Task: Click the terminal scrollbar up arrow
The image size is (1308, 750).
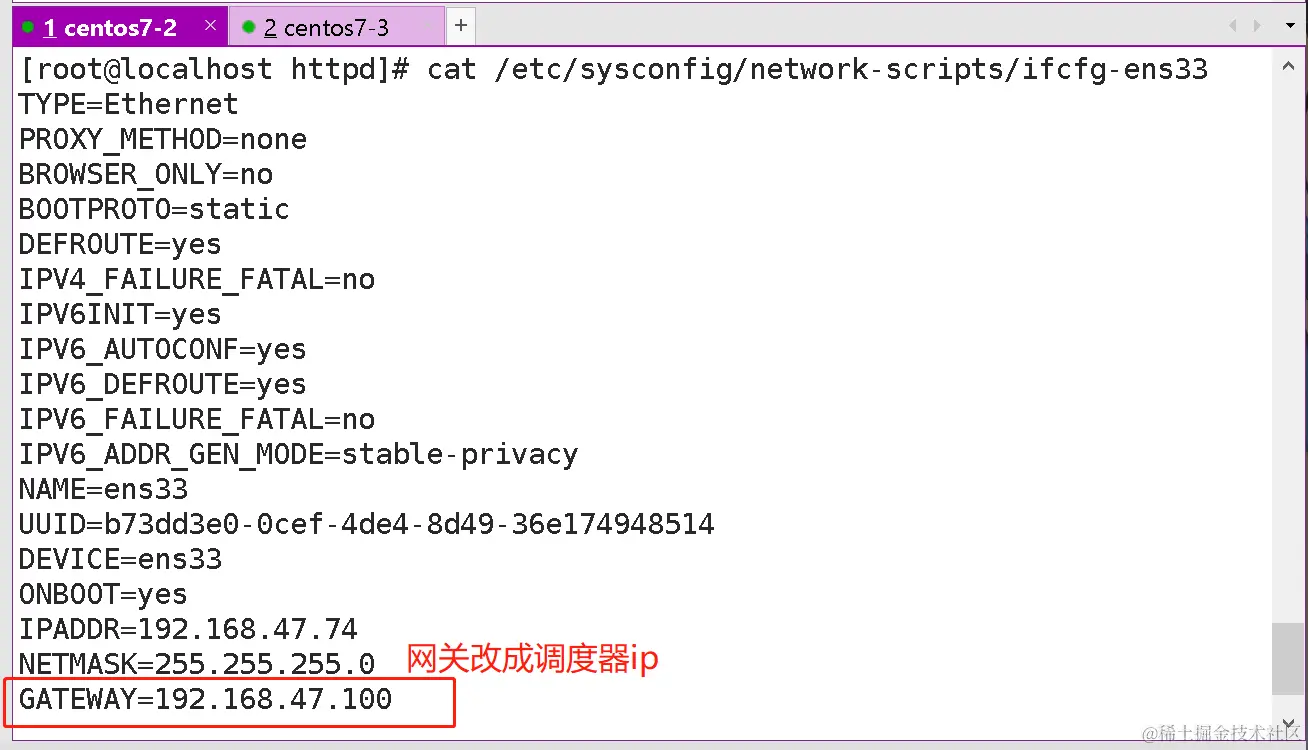Action: point(1288,68)
